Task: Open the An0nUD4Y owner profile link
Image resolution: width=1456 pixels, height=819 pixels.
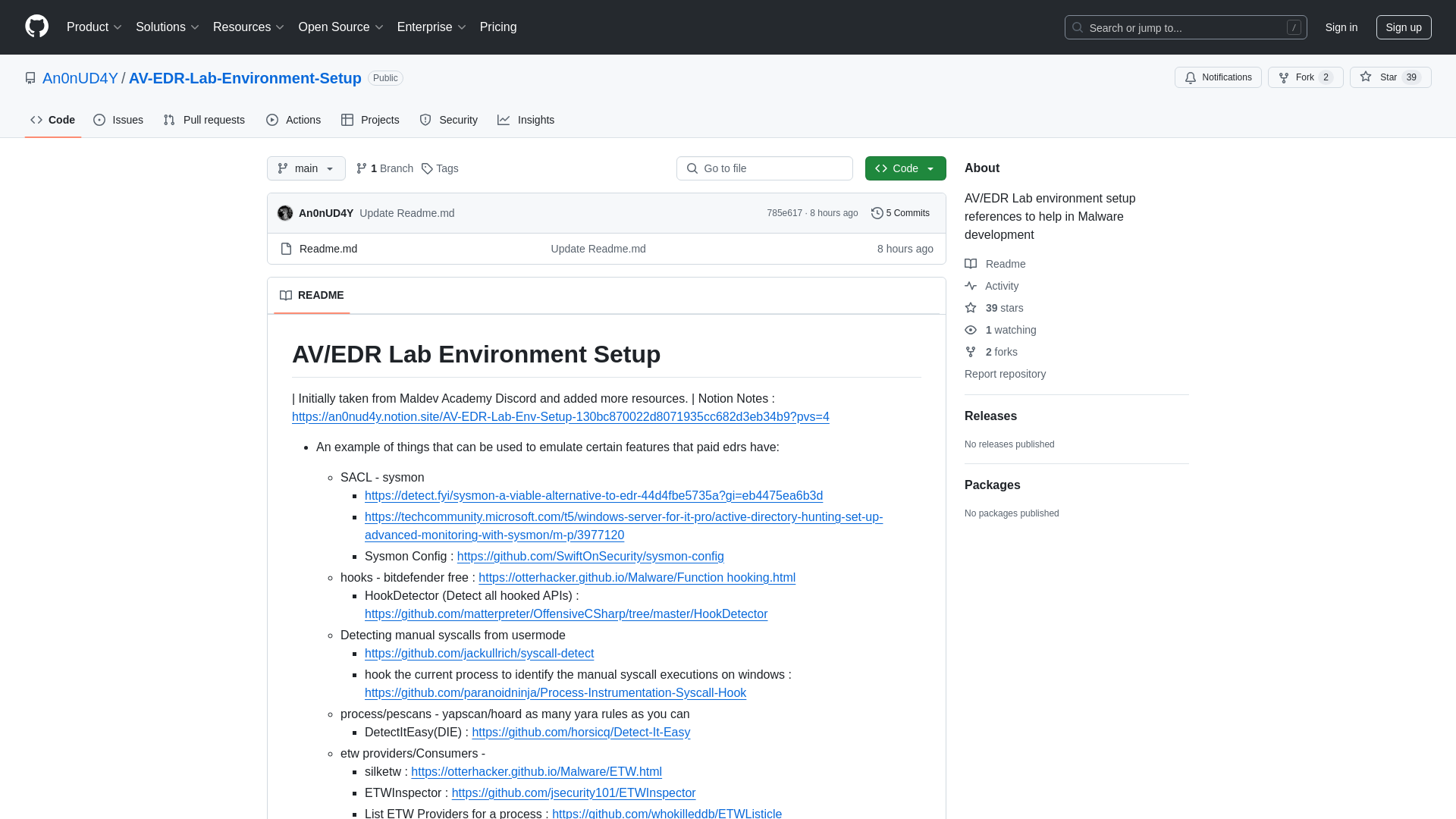Action: click(x=80, y=78)
